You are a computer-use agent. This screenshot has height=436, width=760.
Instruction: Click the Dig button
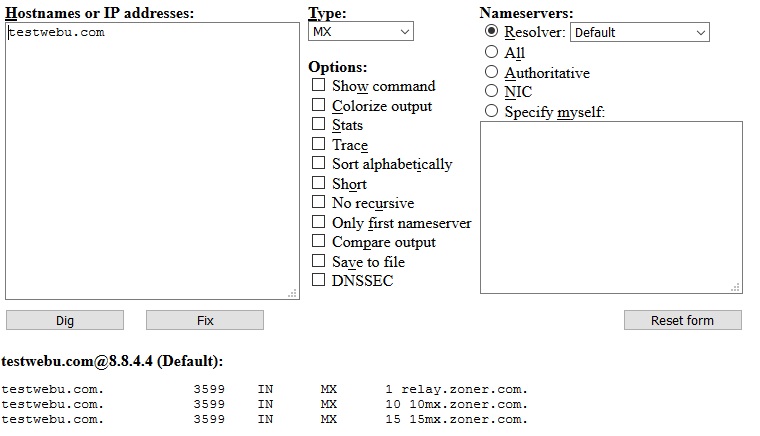click(65, 320)
